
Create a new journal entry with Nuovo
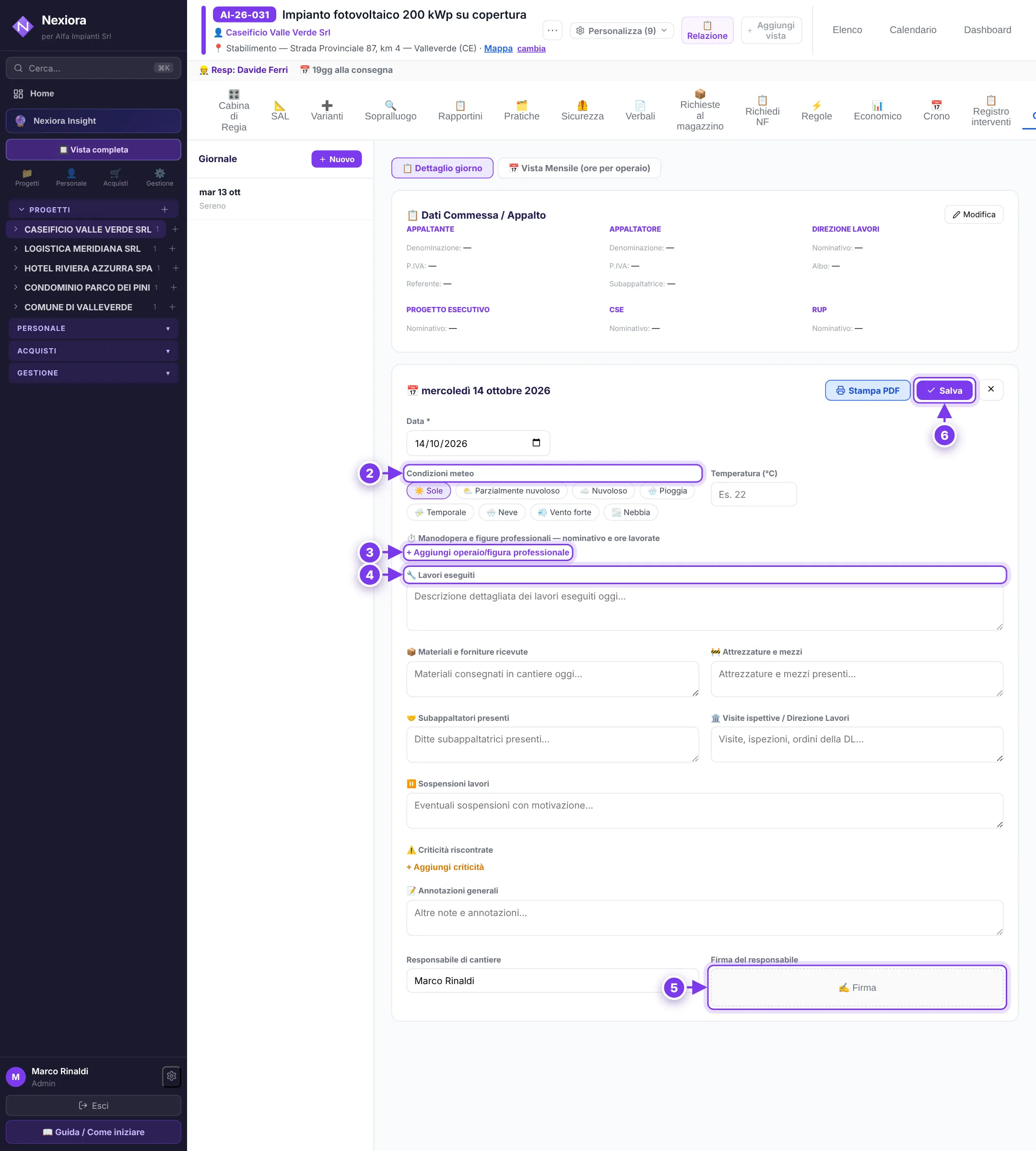click(336, 159)
